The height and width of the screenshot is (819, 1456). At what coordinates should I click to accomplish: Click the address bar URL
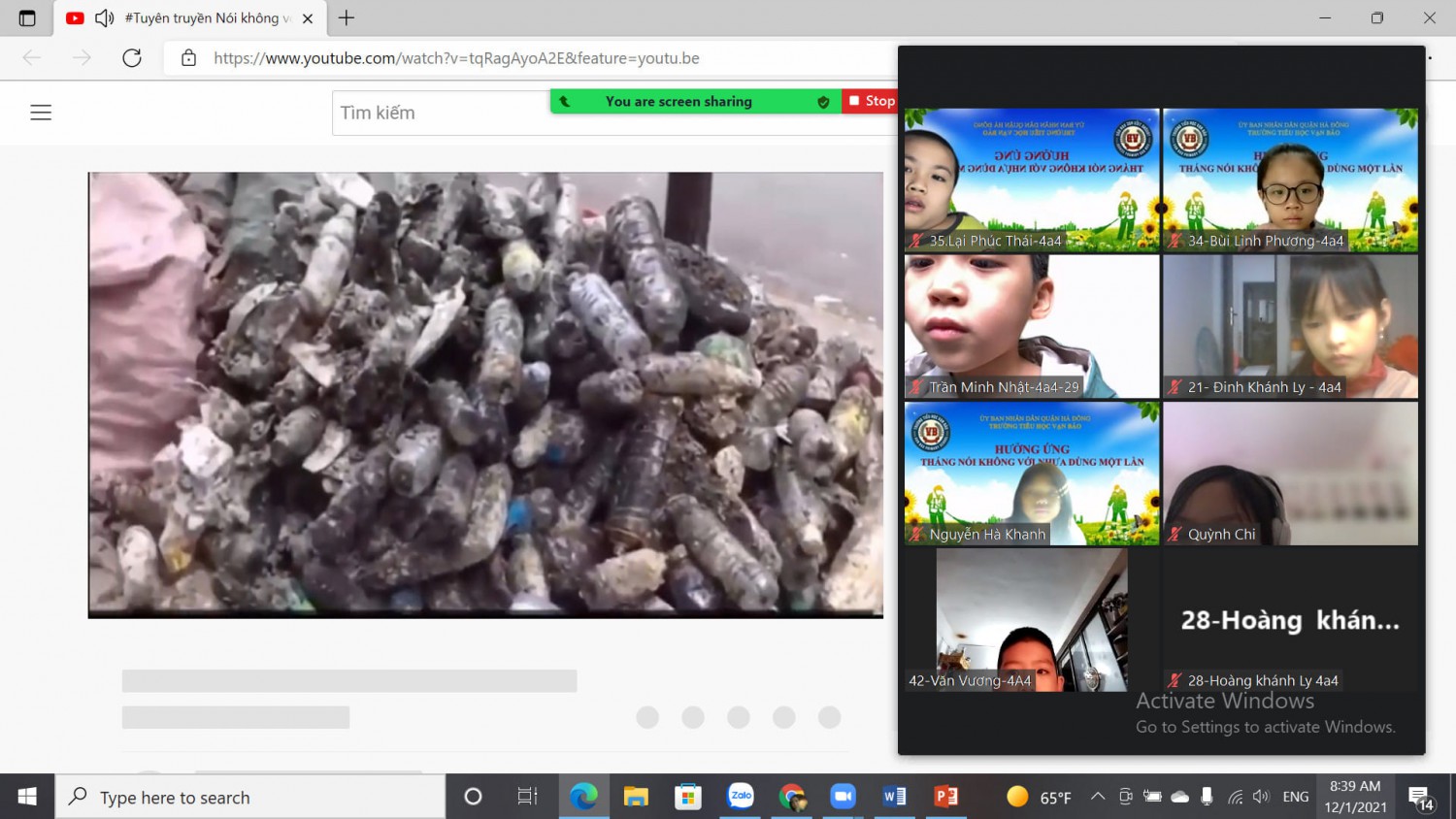point(456,58)
